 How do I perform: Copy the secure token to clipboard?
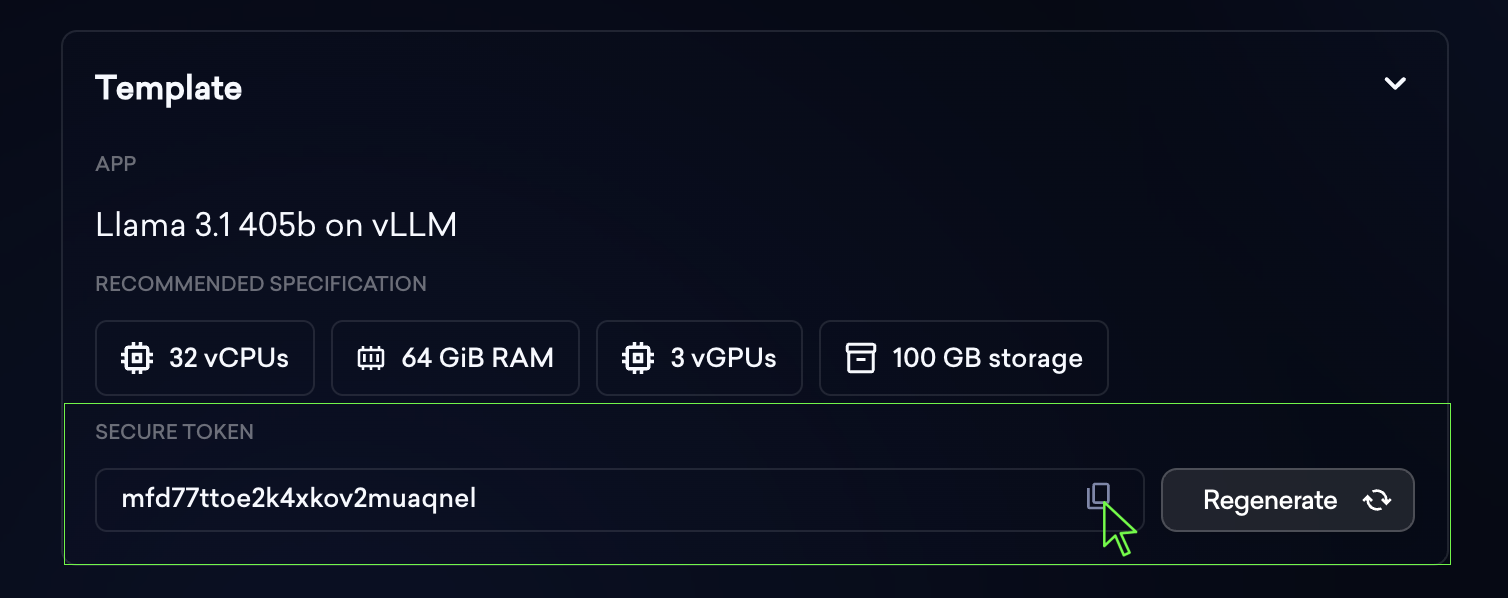click(1098, 496)
